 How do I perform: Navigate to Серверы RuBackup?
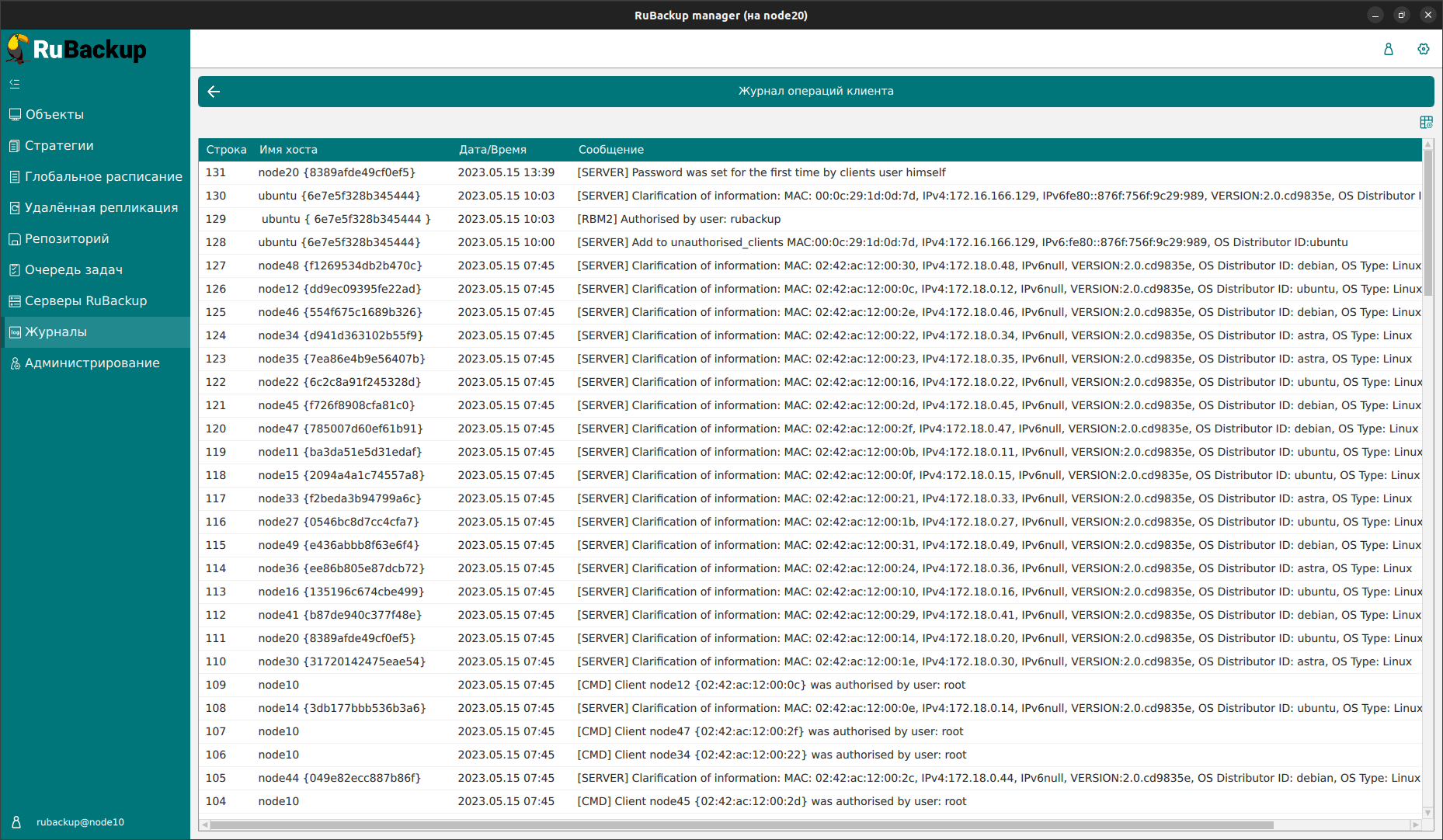85,301
